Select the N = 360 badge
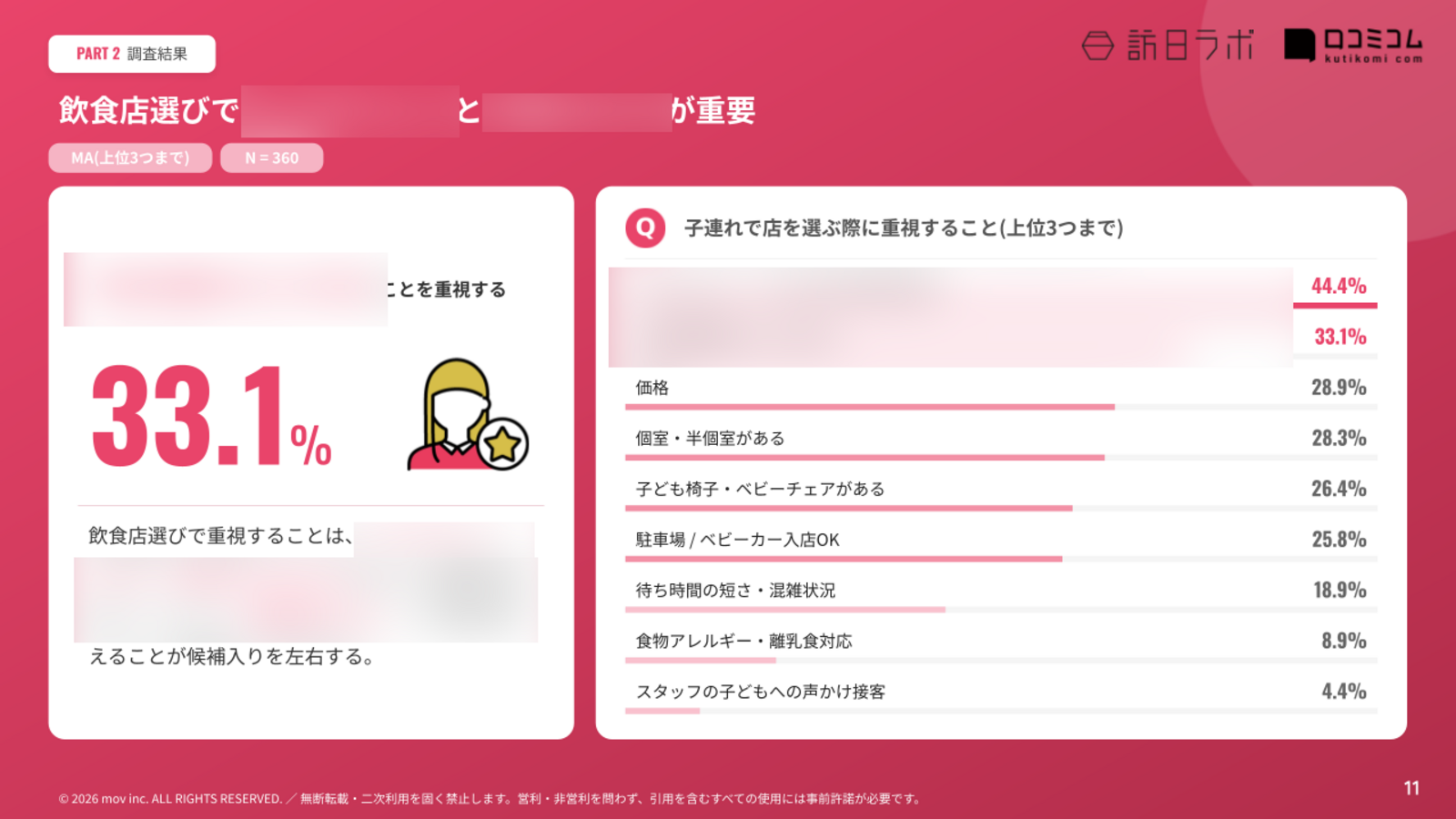The width and height of the screenshot is (1456, 819). tap(270, 157)
